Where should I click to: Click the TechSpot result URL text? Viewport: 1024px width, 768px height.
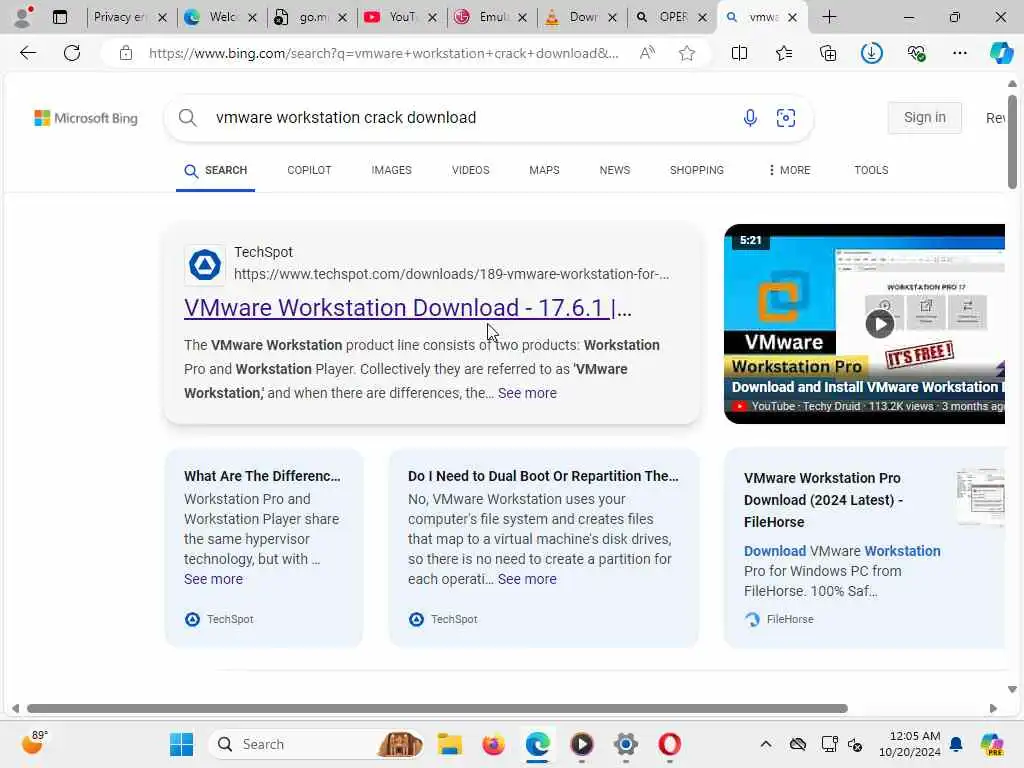(x=451, y=274)
